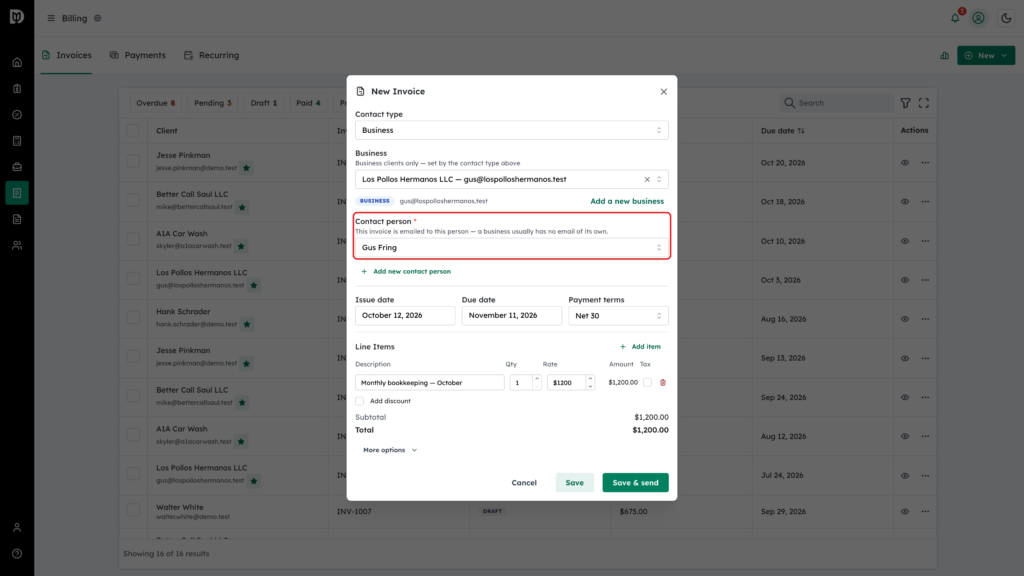Tick the Tax checkbox on the line item
Viewport: 1024px width, 576px height.
647,383
